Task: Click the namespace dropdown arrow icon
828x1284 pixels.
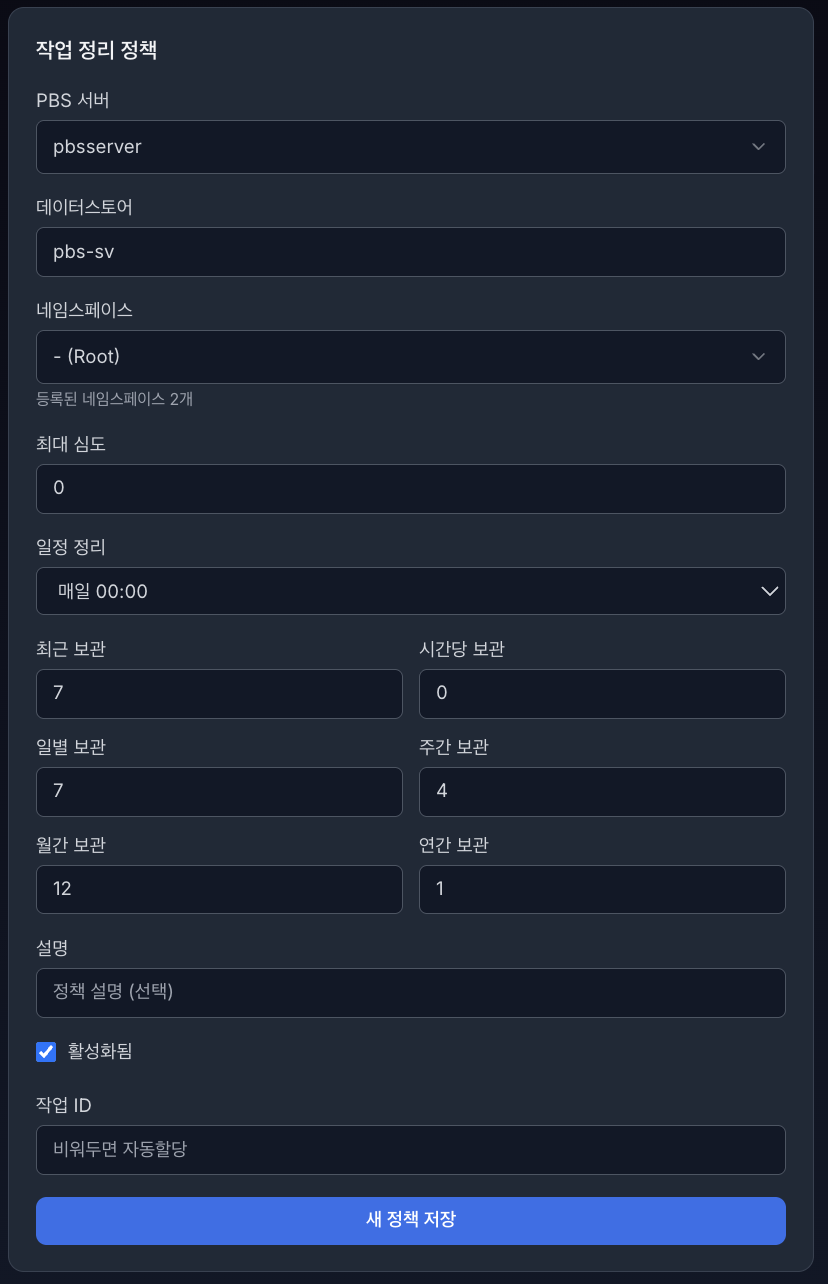Action: [758, 357]
